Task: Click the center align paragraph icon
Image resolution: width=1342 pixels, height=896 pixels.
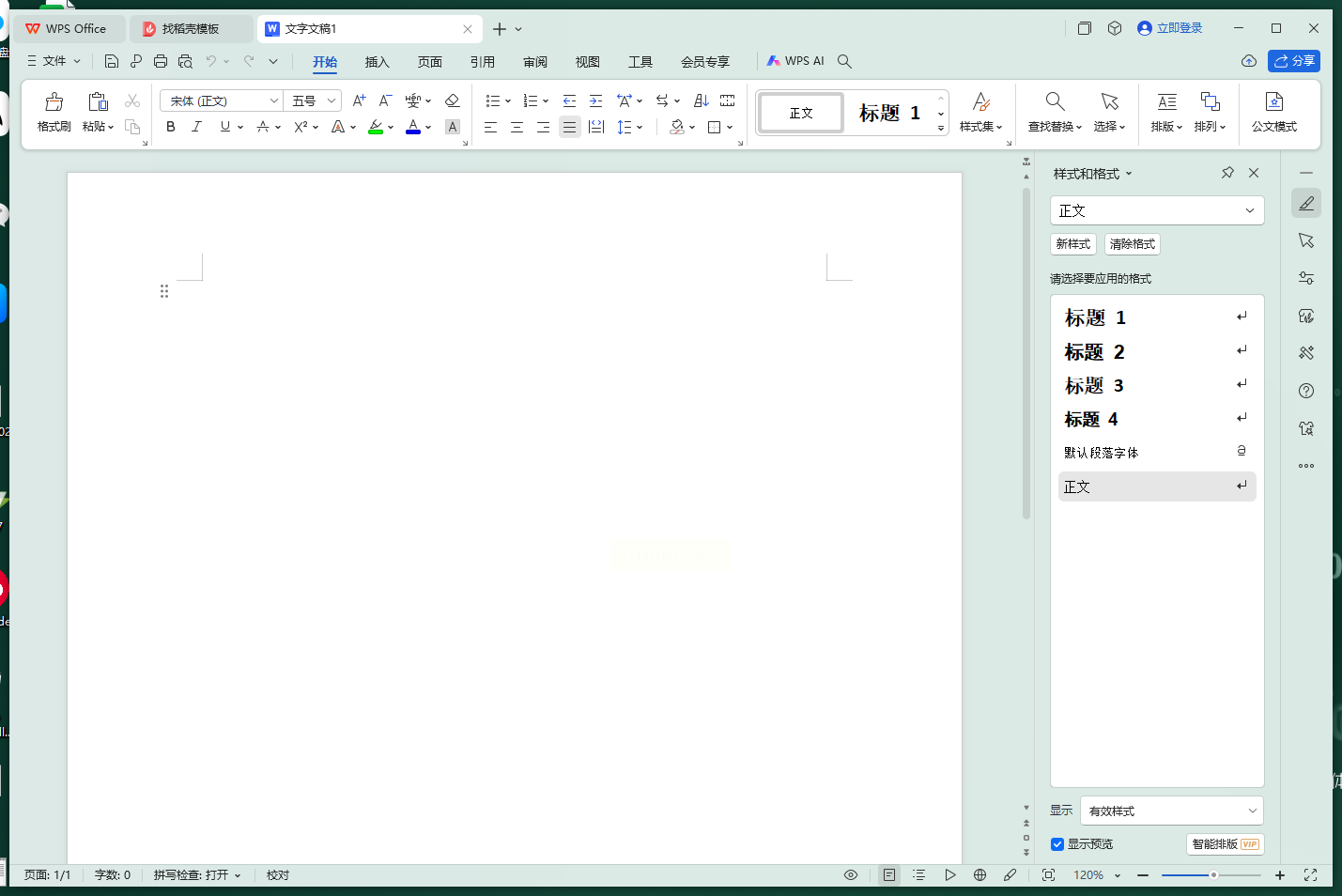Action: tap(517, 127)
